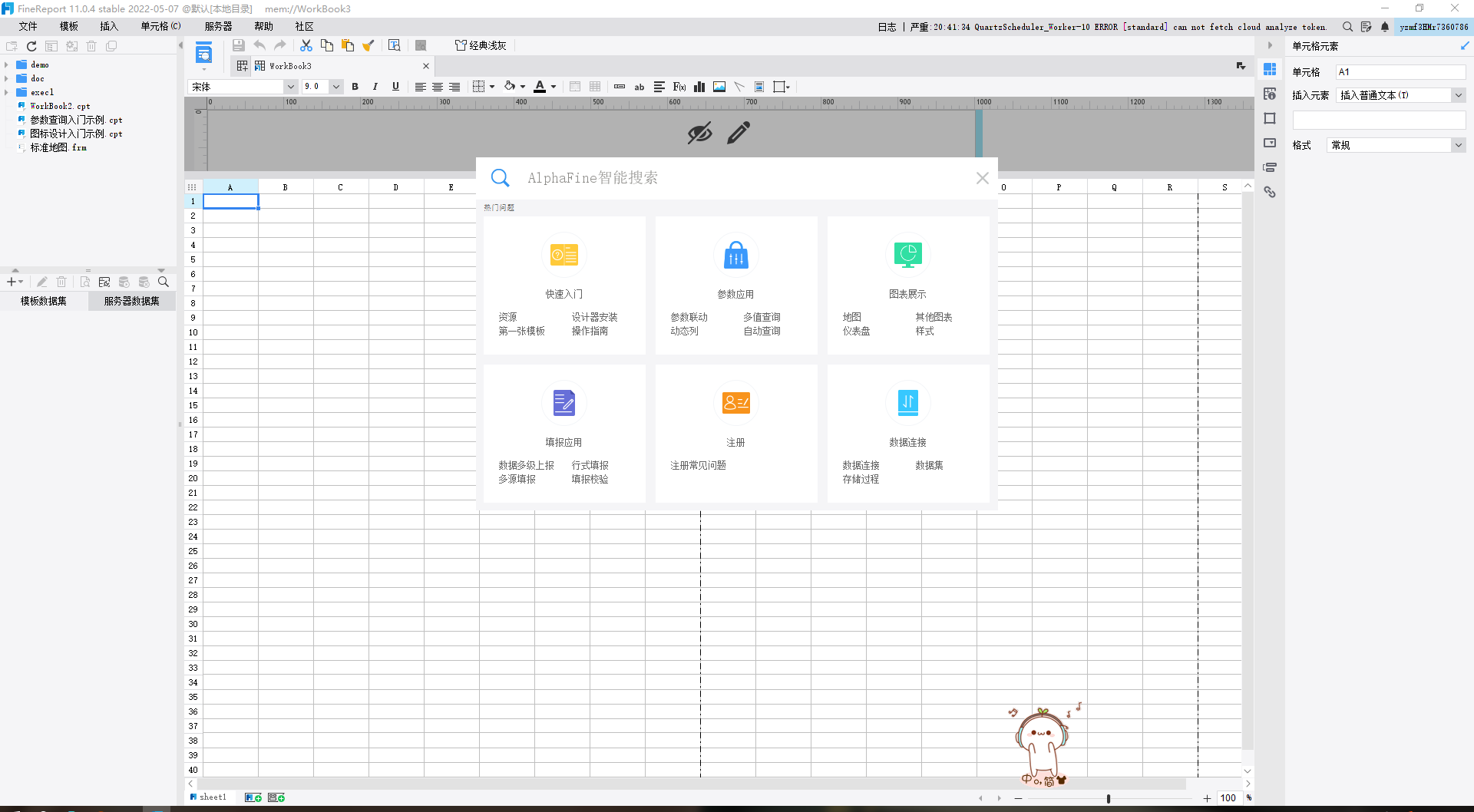Open the 文件 menu

[28, 27]
